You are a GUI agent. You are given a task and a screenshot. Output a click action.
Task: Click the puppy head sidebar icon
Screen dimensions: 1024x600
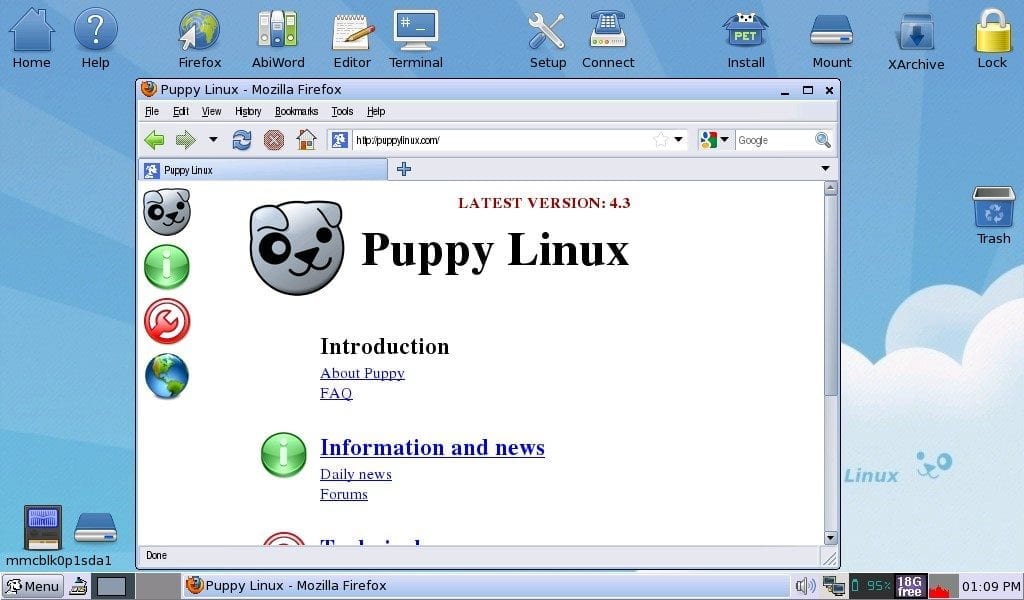click(167, 212)
